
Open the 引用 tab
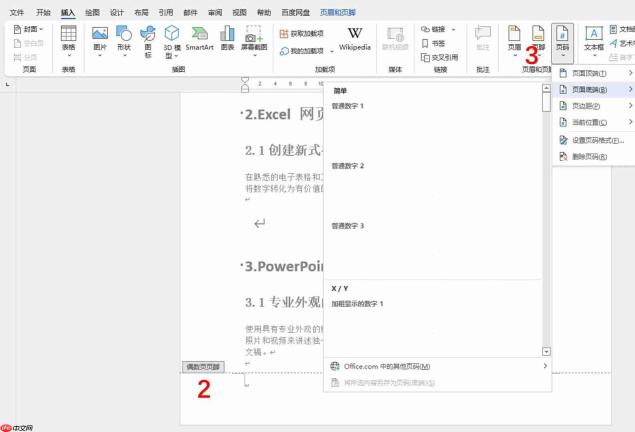point(166,13)
